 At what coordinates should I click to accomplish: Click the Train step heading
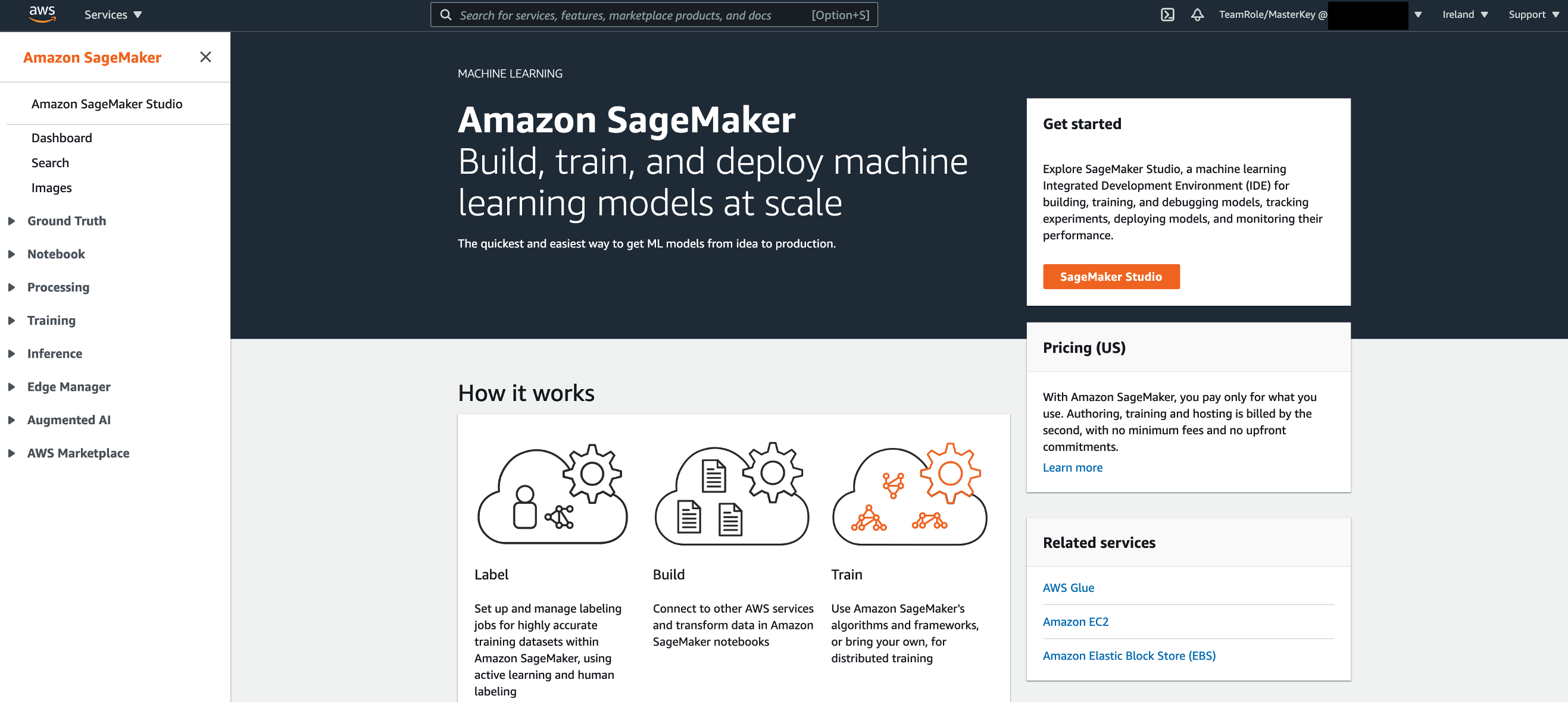coord(846,574)
